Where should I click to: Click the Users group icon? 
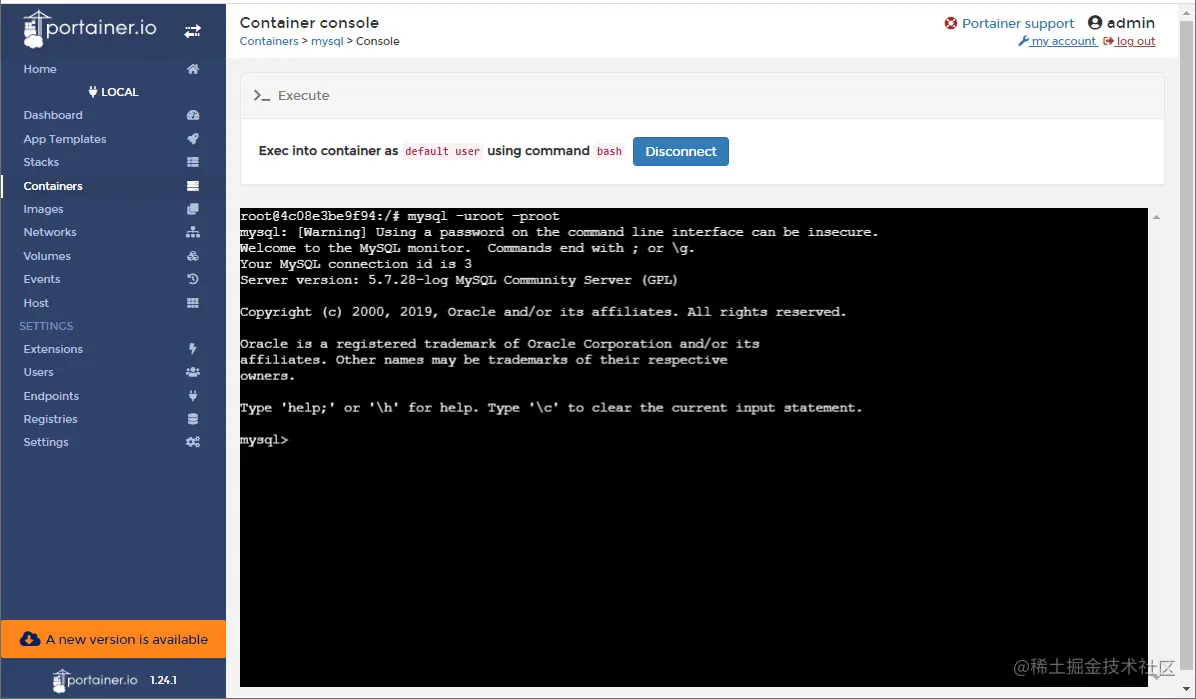click(x=193, y=372)
